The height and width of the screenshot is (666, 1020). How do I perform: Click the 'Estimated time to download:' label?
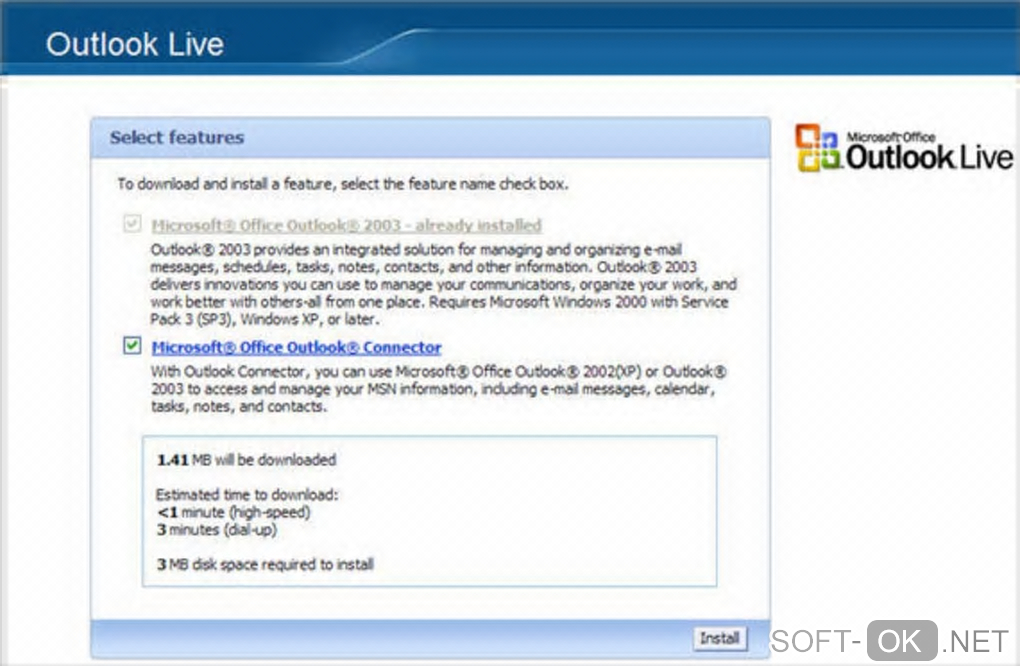pos(247,494)
